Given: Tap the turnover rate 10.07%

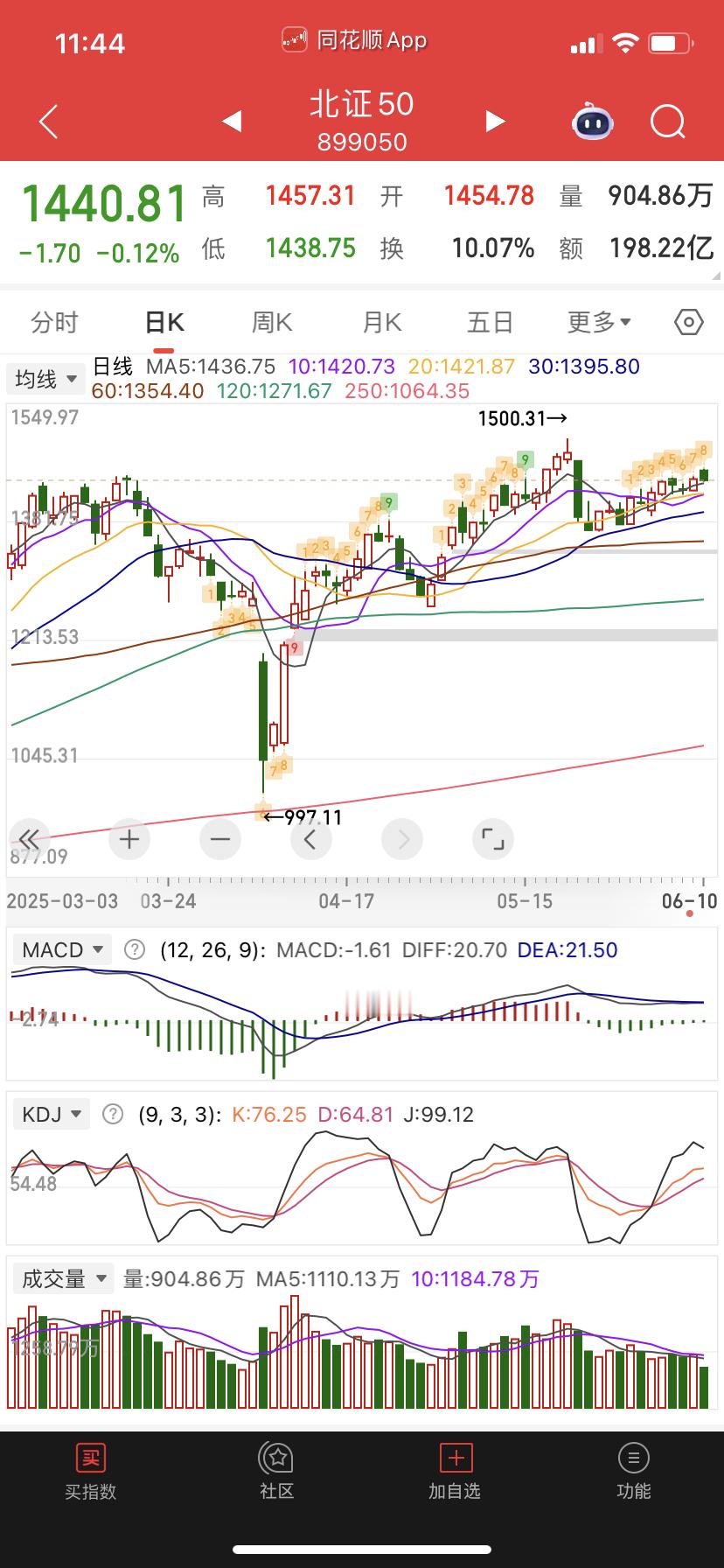Looking at the screenshot, I should click(x=492, y=248).
